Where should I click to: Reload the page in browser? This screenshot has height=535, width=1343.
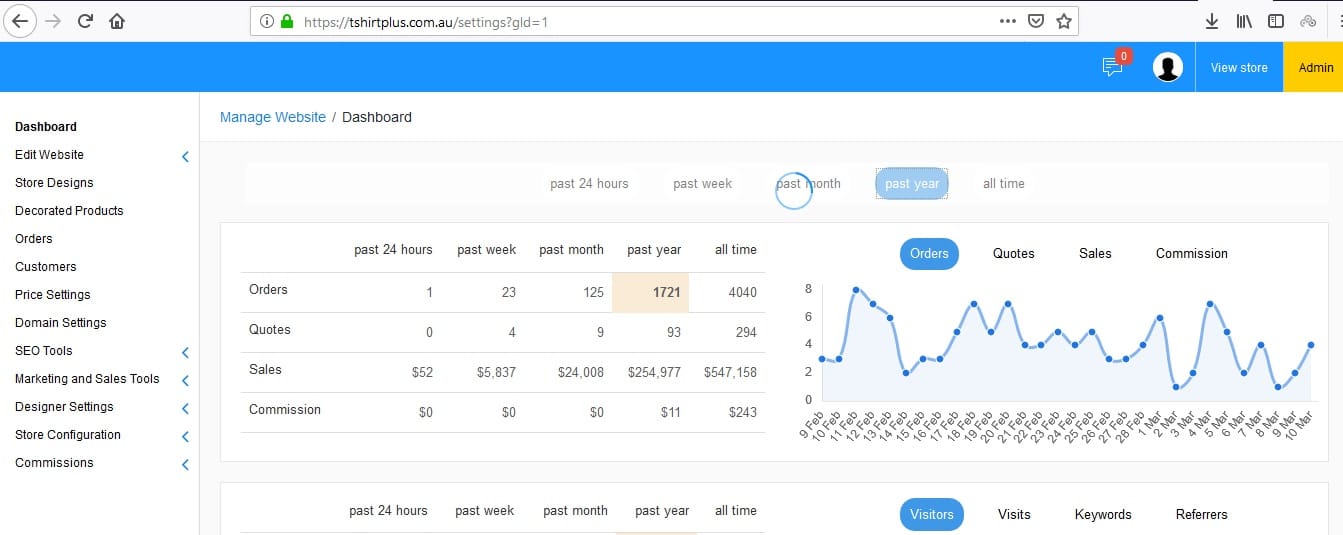[x=86, y=21]
